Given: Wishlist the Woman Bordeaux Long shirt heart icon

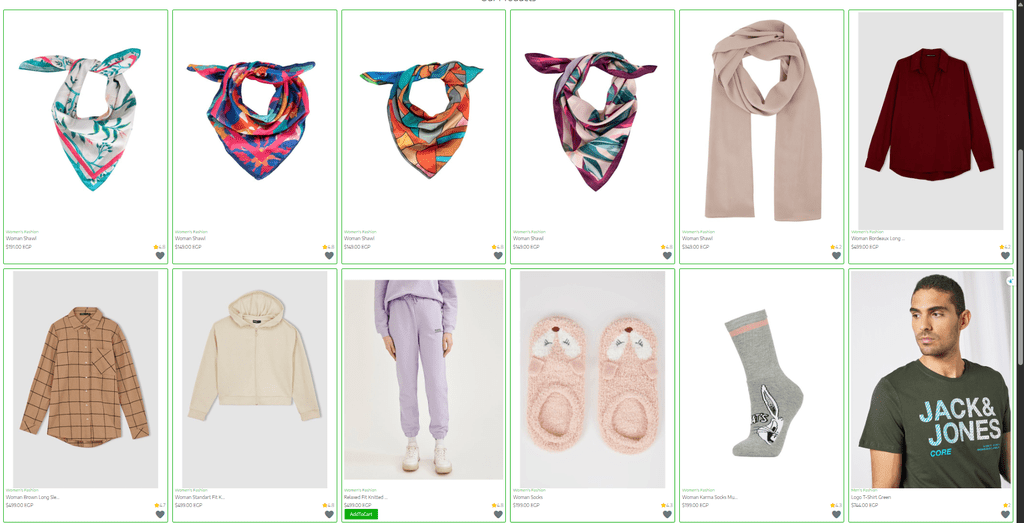Looking at the screenshot, I should pyautogui.click(x=1006, y=255).
